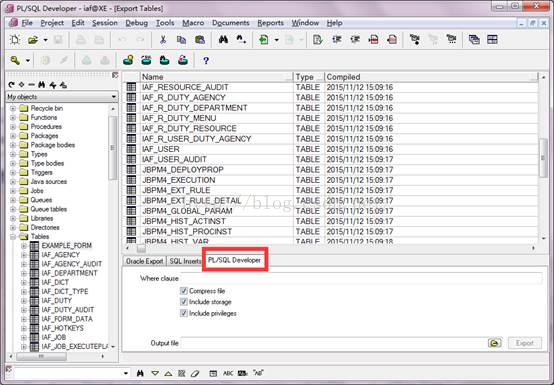
Task: Click the cascade windows icon
Action: point(474,40)
